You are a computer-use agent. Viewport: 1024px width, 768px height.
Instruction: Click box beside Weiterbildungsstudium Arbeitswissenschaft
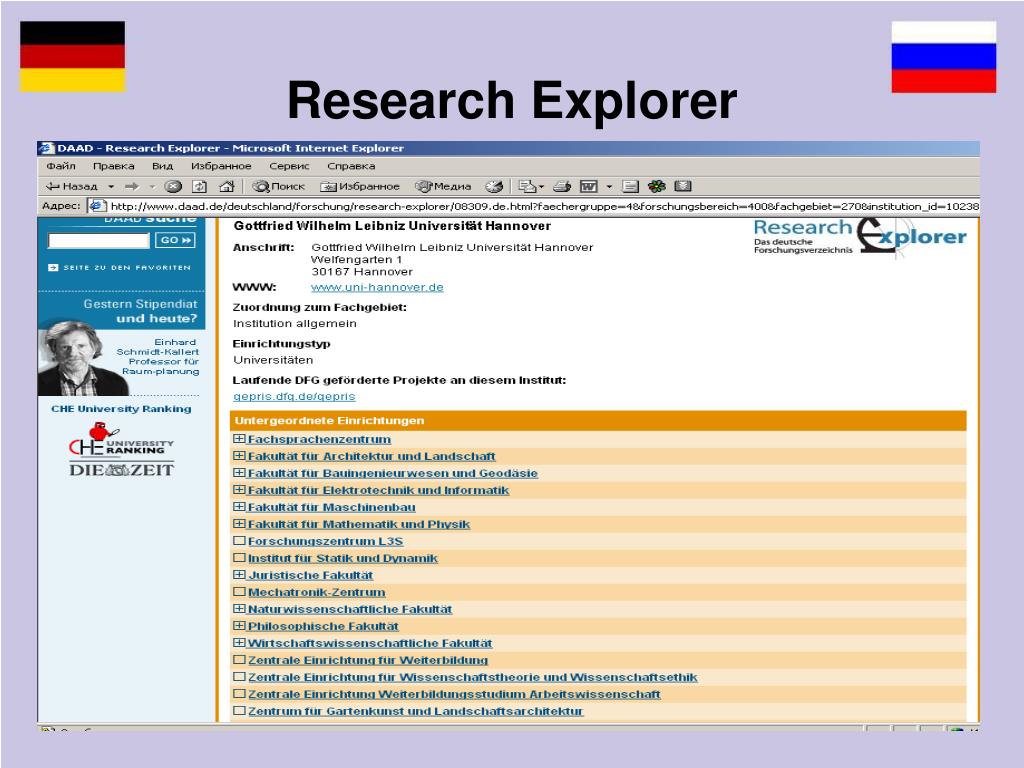click(239, 694)
